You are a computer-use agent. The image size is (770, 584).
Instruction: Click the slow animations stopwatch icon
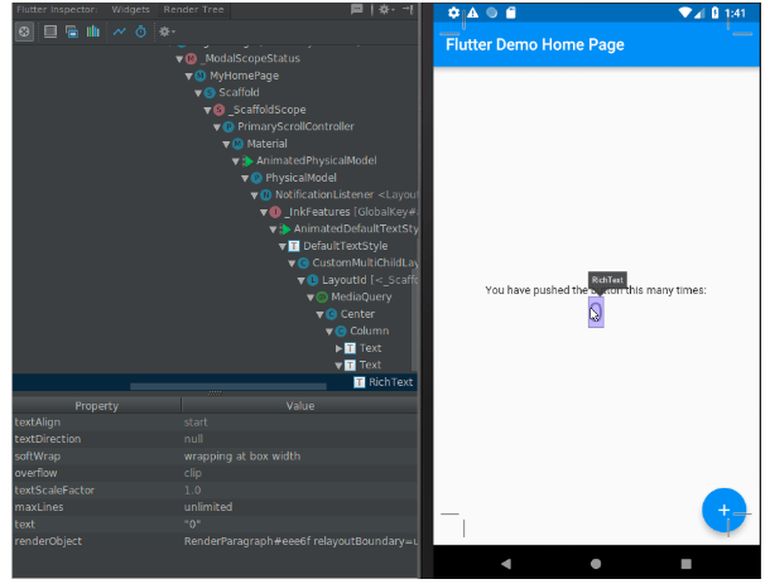(140, 32)
